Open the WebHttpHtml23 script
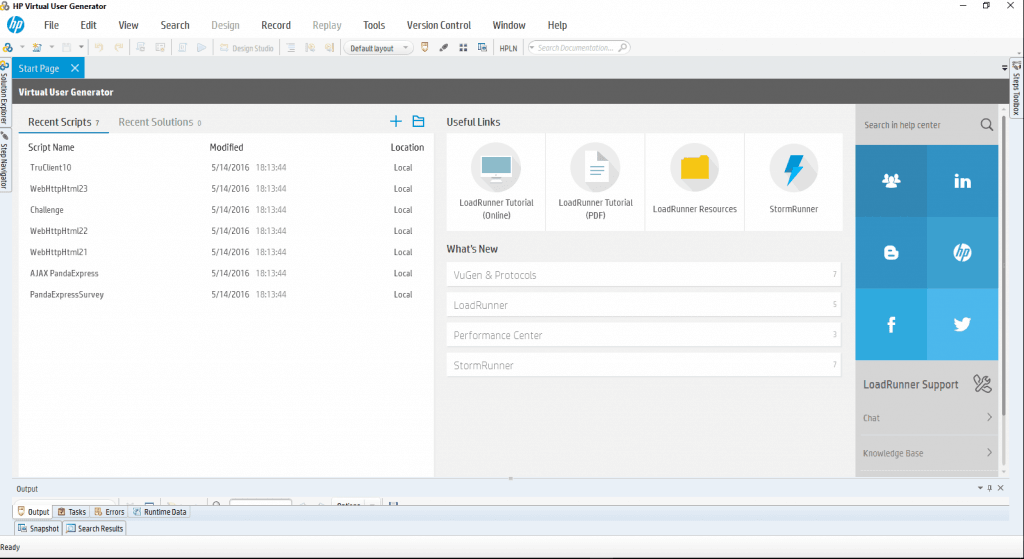 click(58, 189)
